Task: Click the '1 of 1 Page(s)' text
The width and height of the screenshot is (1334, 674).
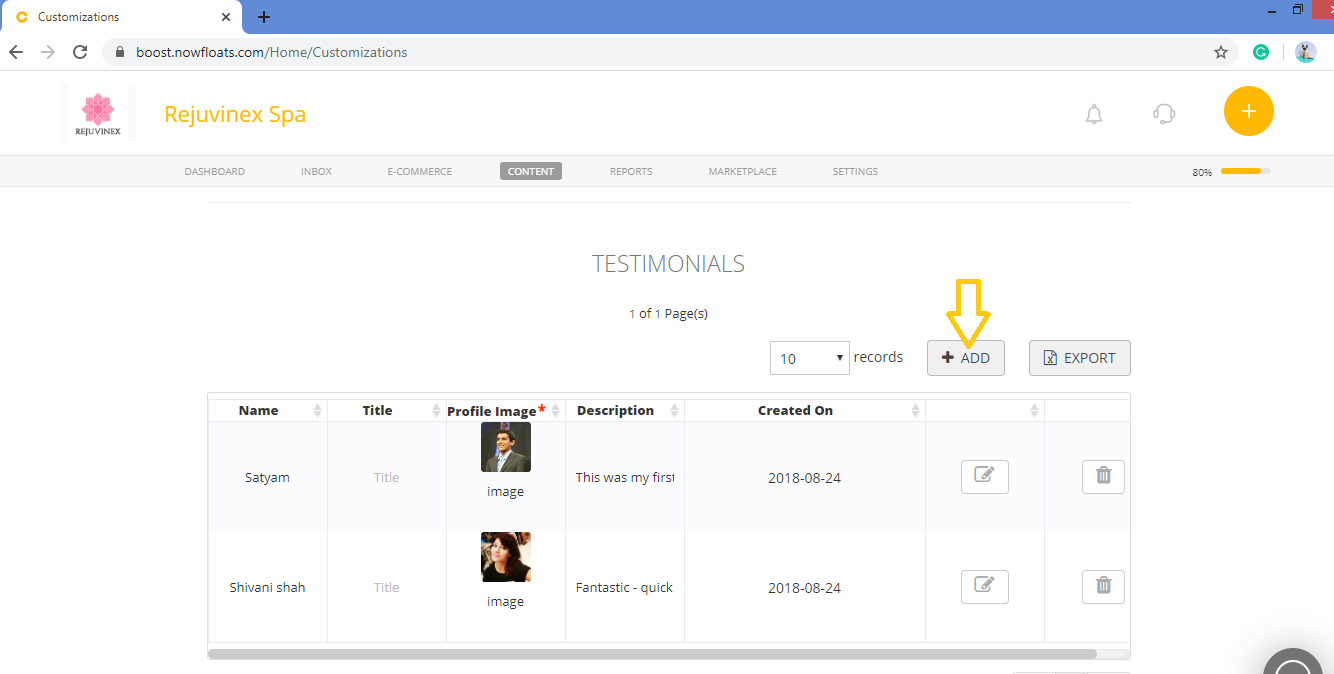Action: pyautogui.click(x=668, y=313)
